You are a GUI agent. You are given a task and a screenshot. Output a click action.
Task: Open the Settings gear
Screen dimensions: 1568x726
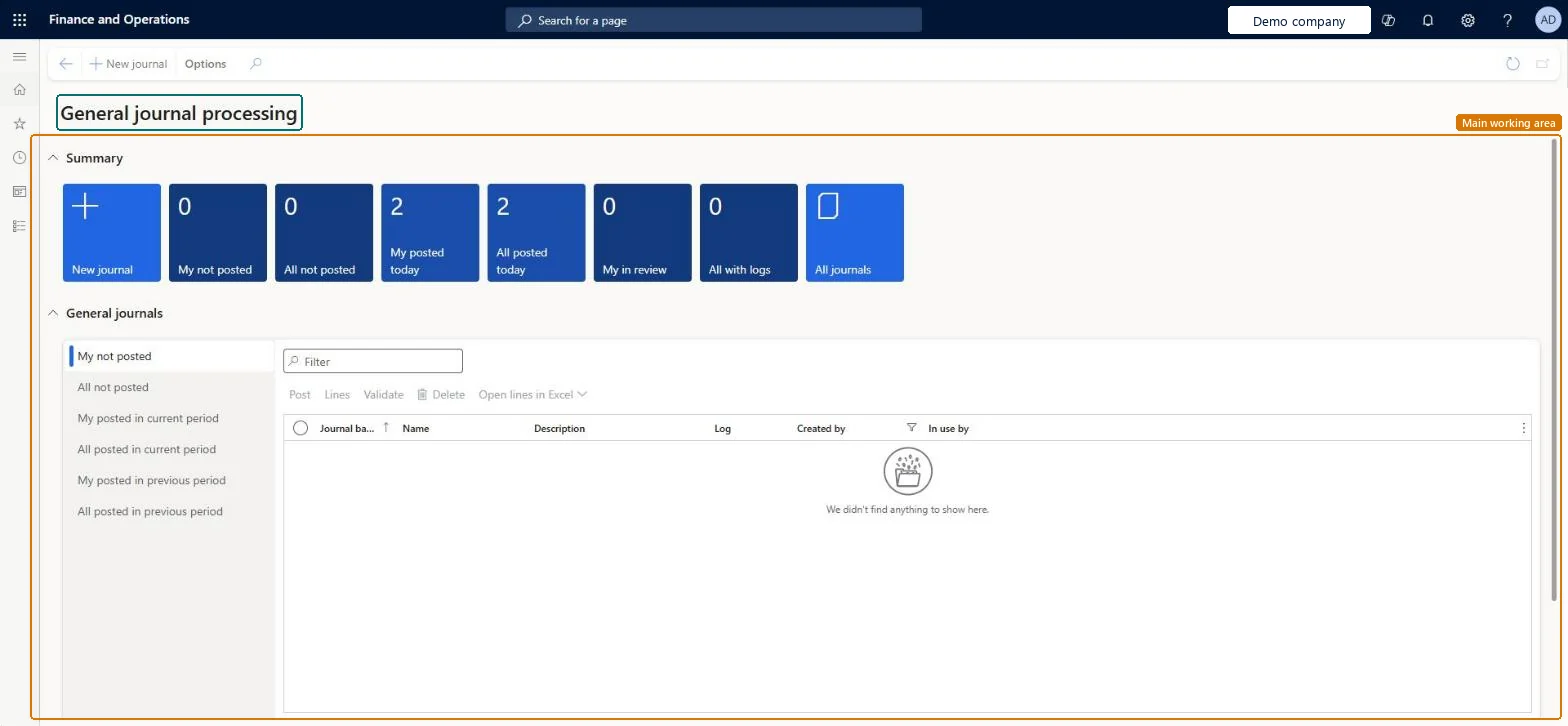[1468, 20]
